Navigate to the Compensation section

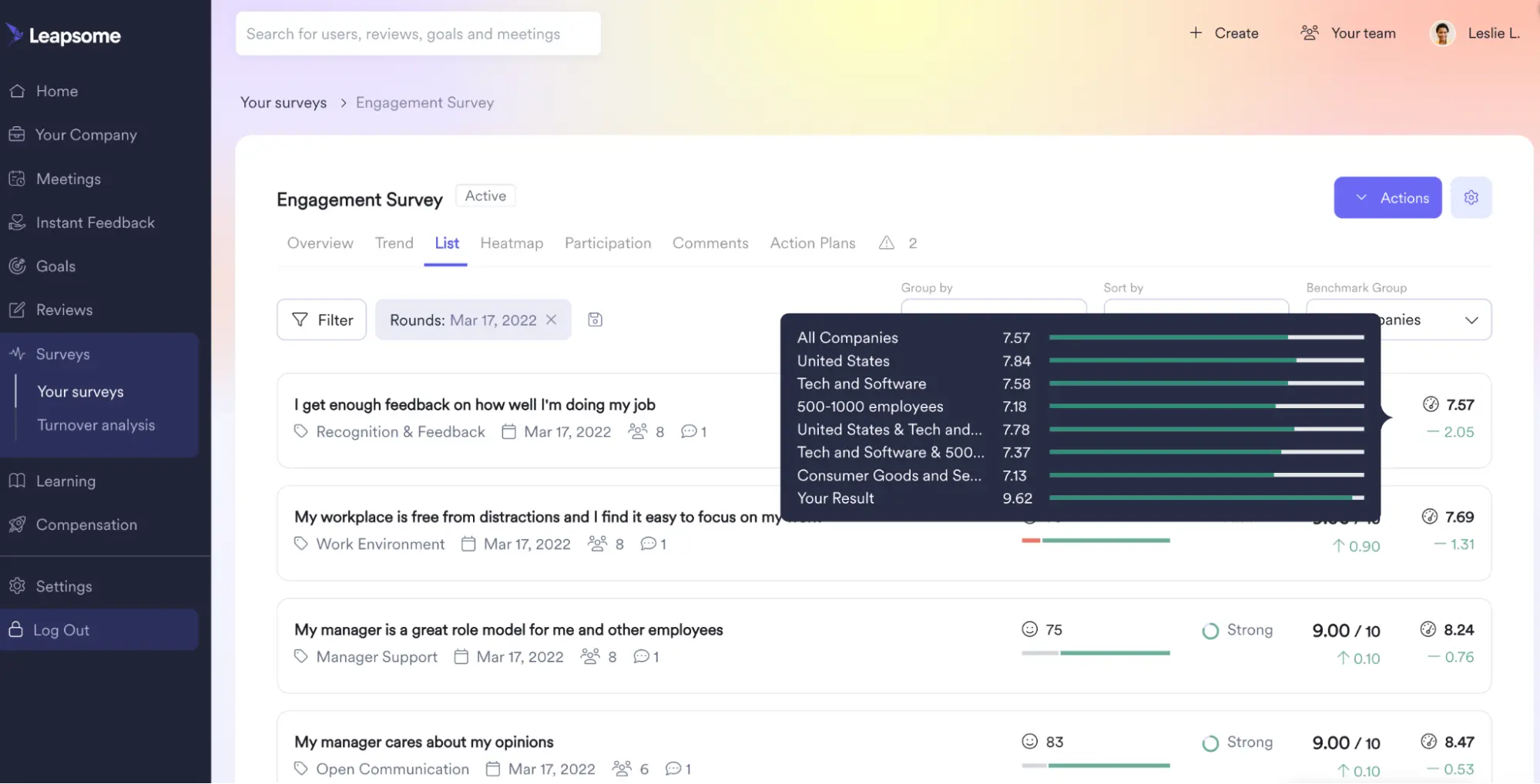pos(86,524)
